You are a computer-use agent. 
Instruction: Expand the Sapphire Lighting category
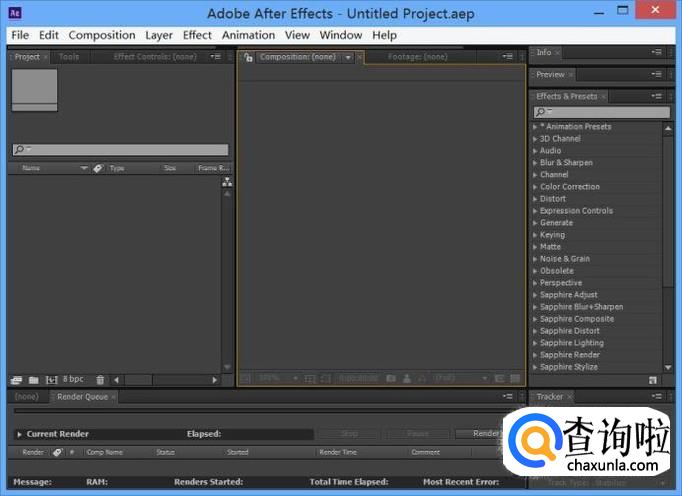pyautogui.click(x=535, y=343)
